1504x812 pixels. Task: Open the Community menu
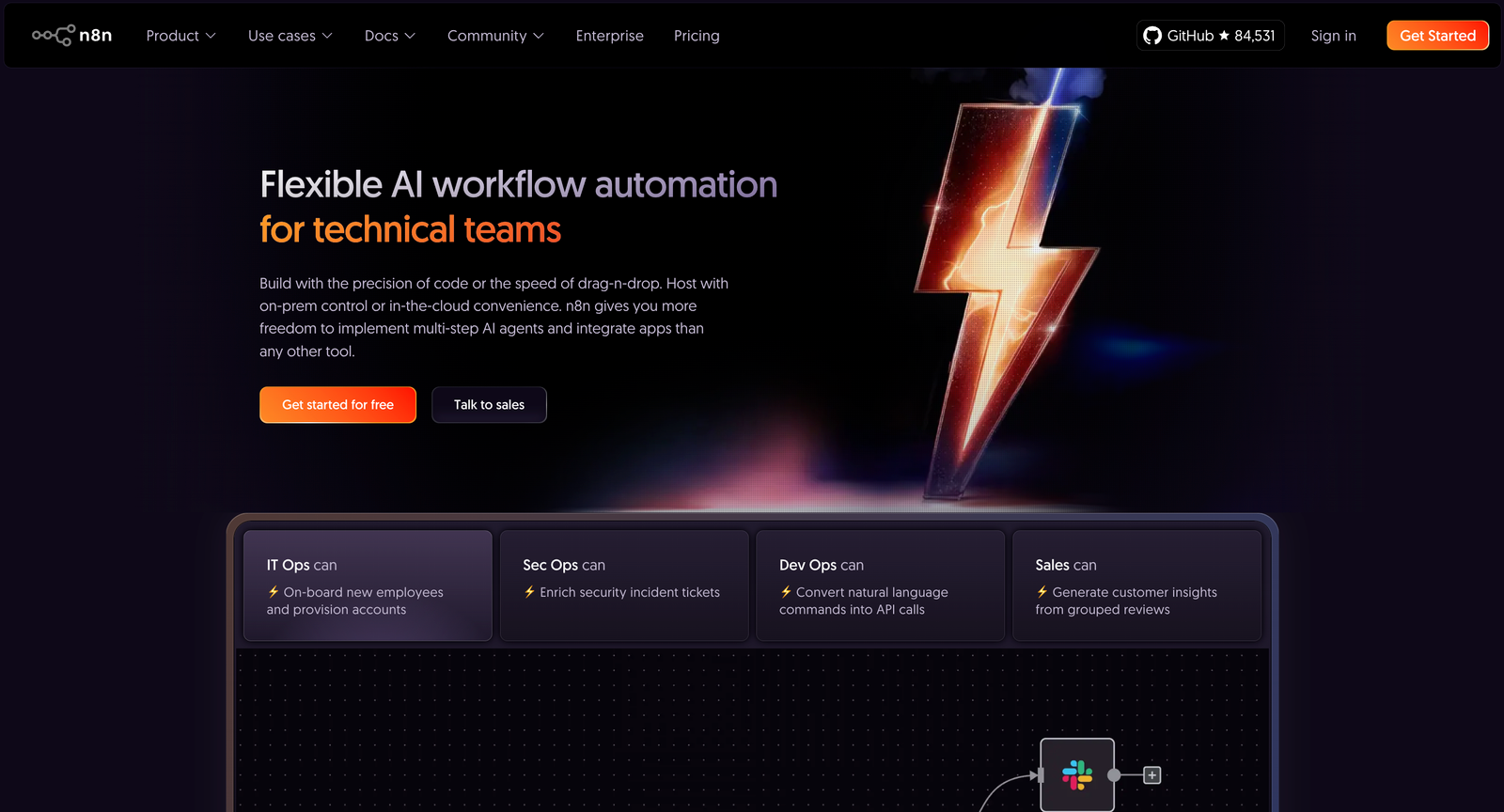(495, 36)
